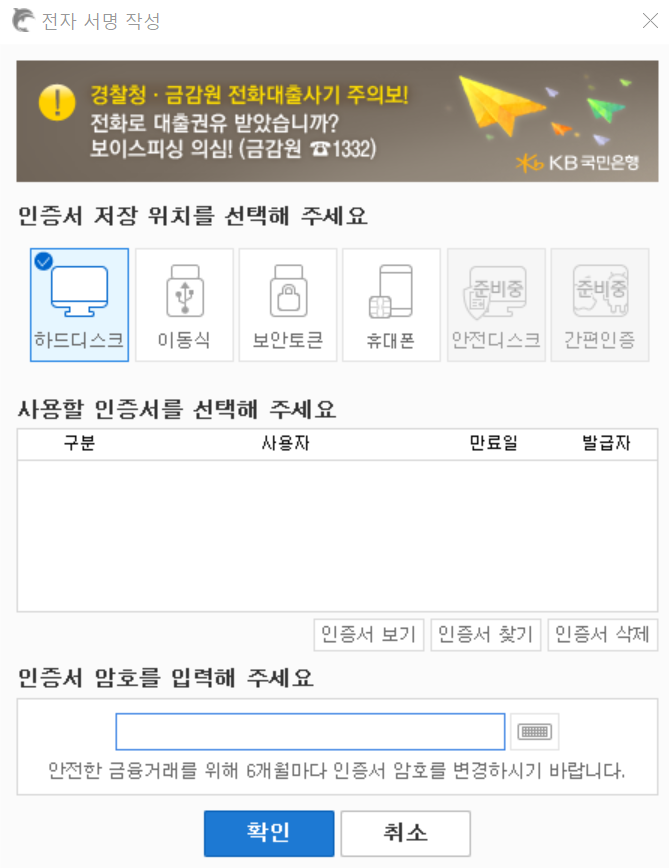Click the 구분 column header

tap(79, 443)
